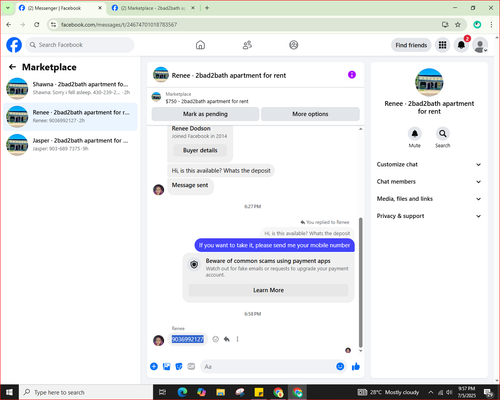Switch to the Messenger | Facebook tab

point(60,8)
